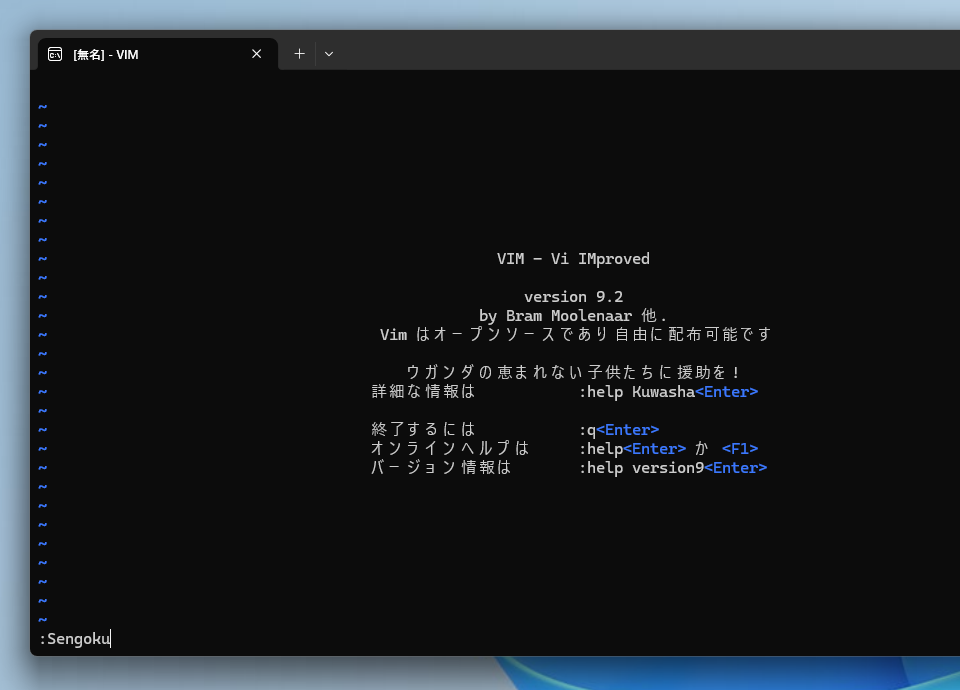
Task: Click the 'Vim はオープンソース' line
Action: point(576,334)
